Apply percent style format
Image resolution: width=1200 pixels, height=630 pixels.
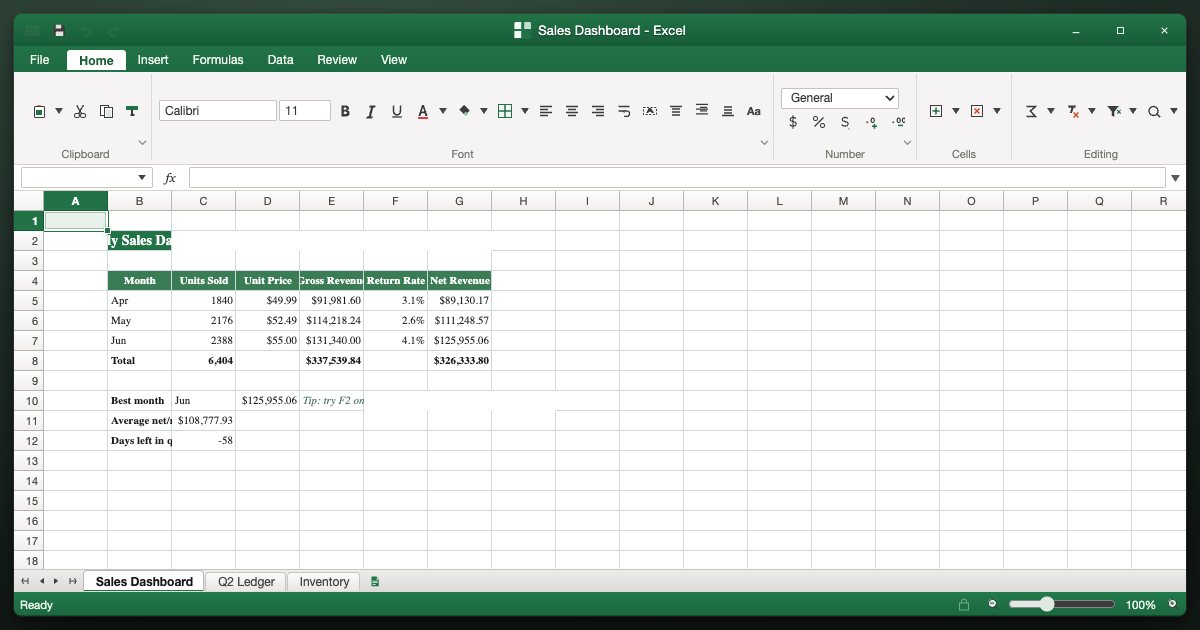(x=819, y=122)
